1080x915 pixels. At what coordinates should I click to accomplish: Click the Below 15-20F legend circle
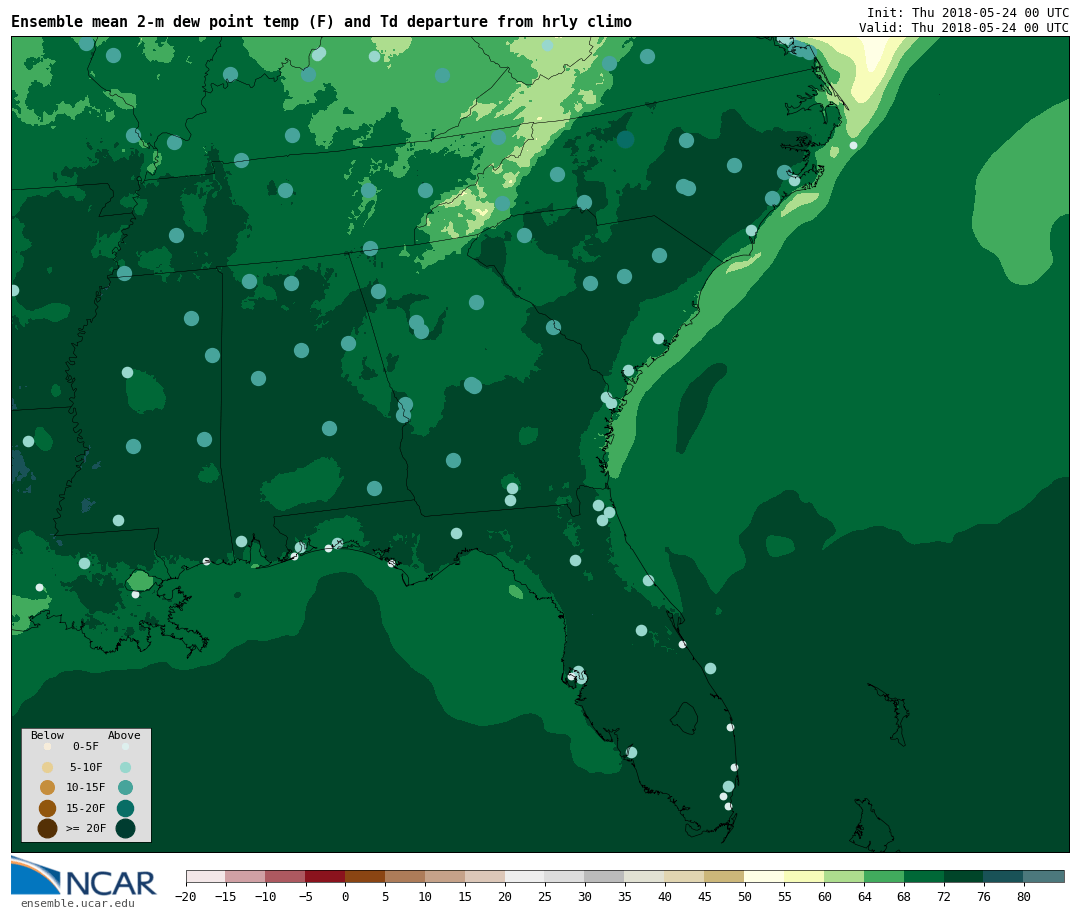tap(48, 808)
